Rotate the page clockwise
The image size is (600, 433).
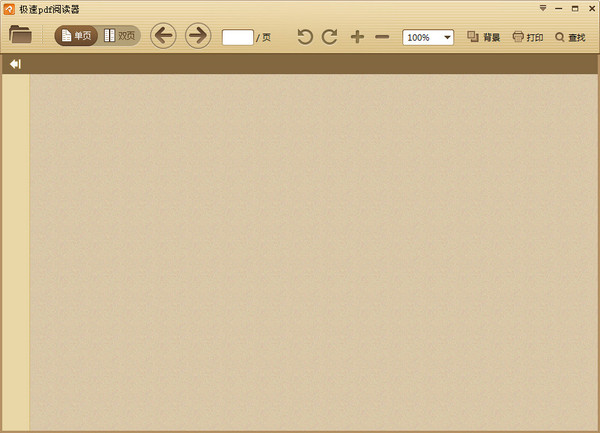329,37
